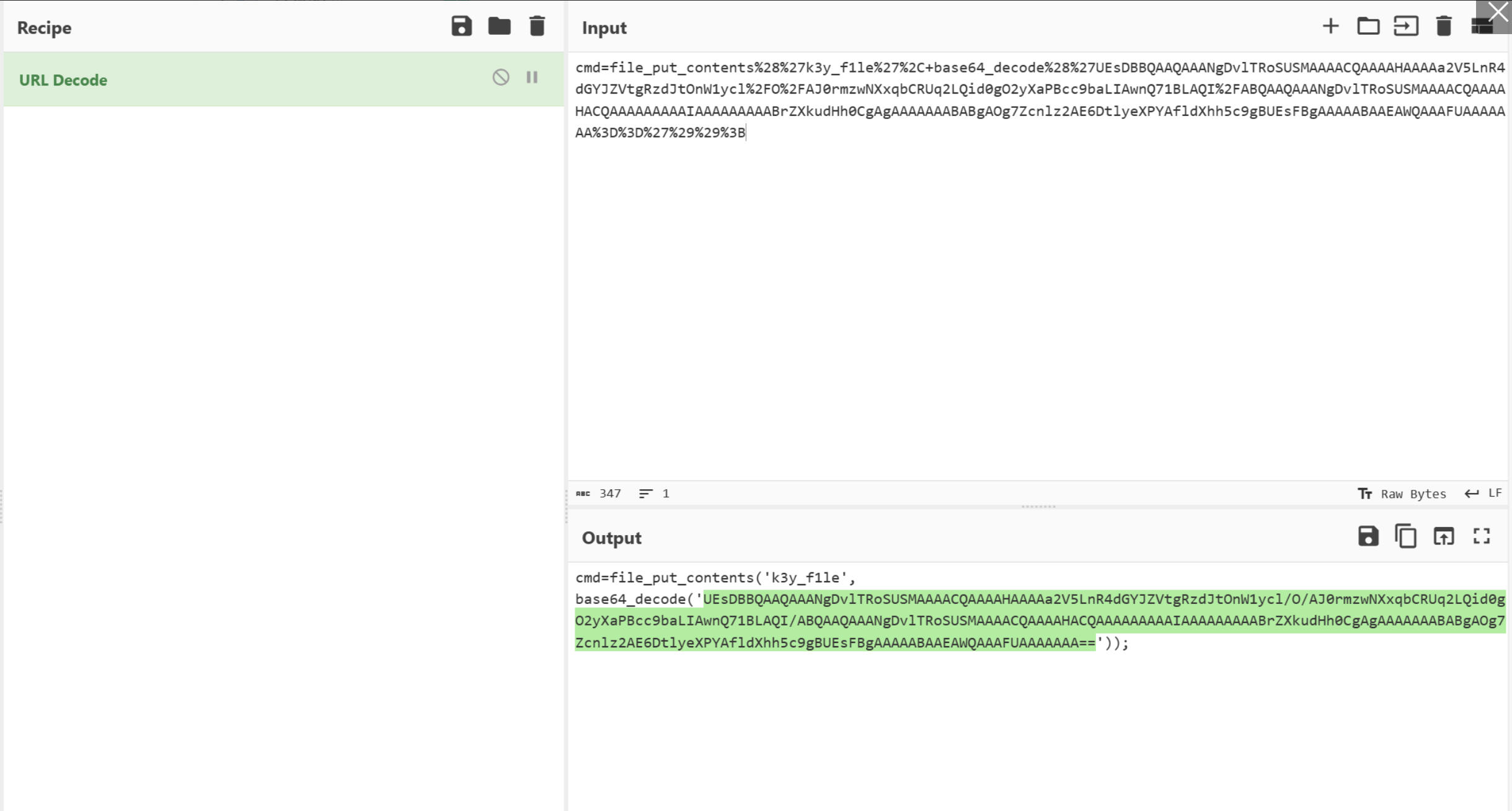Select the URL Decode recipe step
The image size is (1512, 811).
click(283, 79)
